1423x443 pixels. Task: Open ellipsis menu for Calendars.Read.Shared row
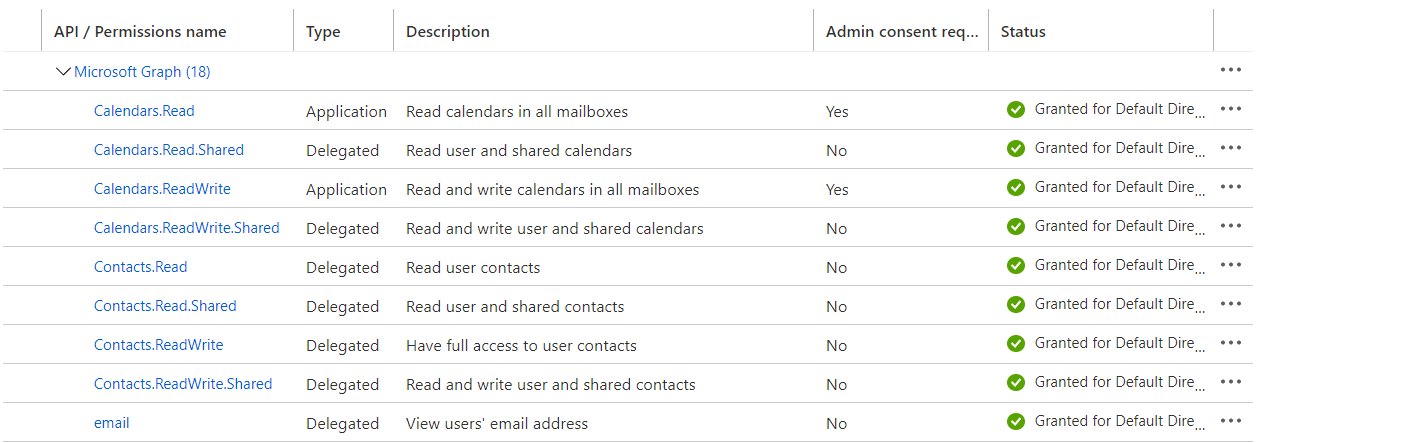1231,148
